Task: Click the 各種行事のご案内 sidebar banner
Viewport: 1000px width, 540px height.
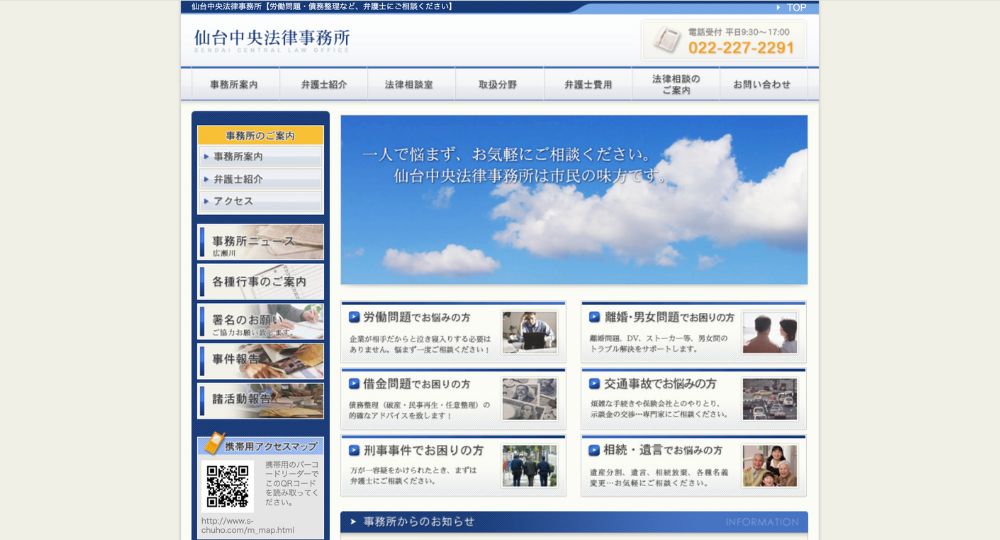Action: click(x=260, y=282)
